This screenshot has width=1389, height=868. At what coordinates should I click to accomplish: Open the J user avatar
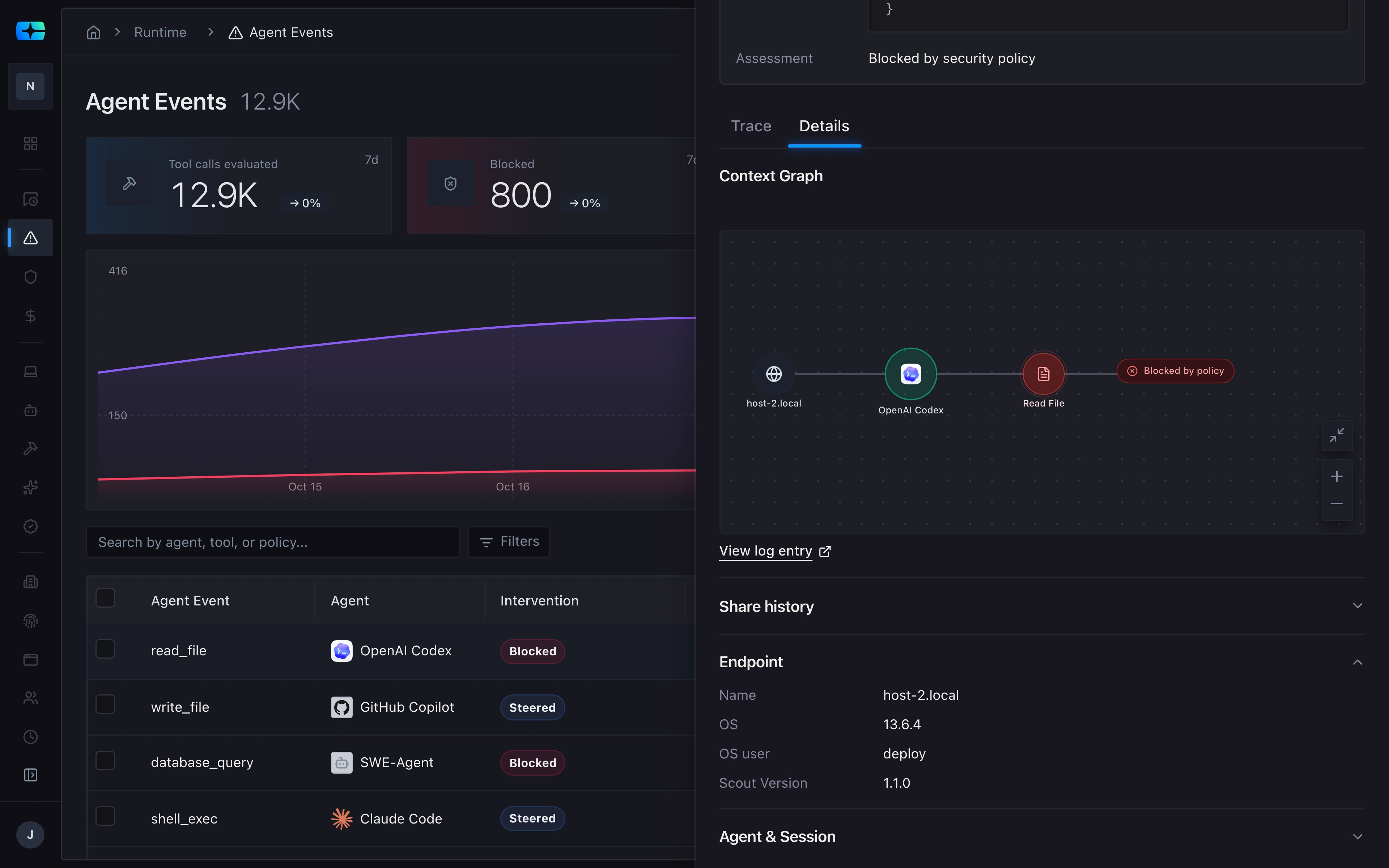(x=30, y=835)
